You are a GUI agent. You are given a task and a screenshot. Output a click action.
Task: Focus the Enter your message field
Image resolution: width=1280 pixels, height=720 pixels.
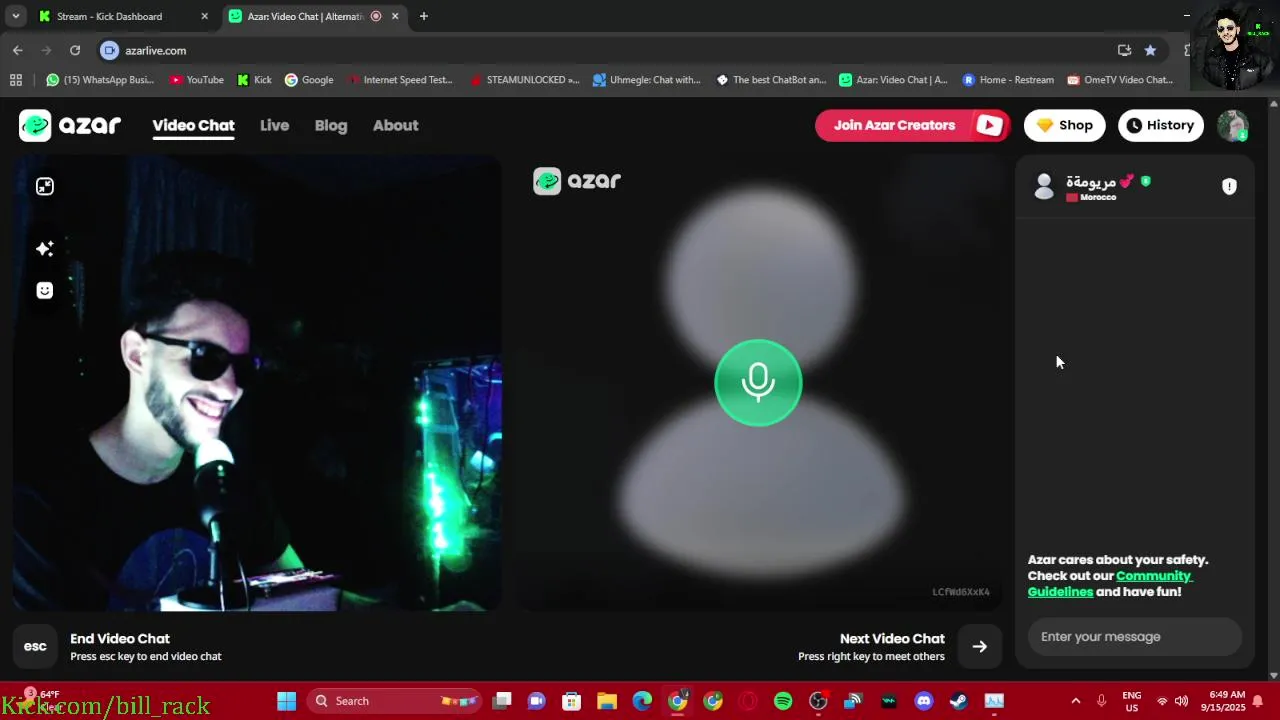(1135, 636)
